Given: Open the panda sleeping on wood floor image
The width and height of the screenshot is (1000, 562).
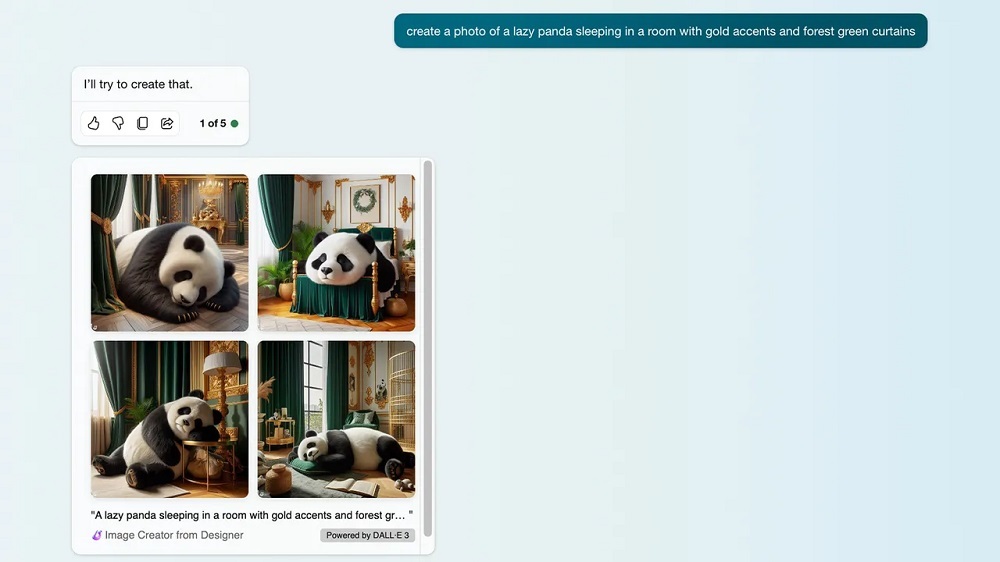Looking at the screenshot, I should coord(170,253).
